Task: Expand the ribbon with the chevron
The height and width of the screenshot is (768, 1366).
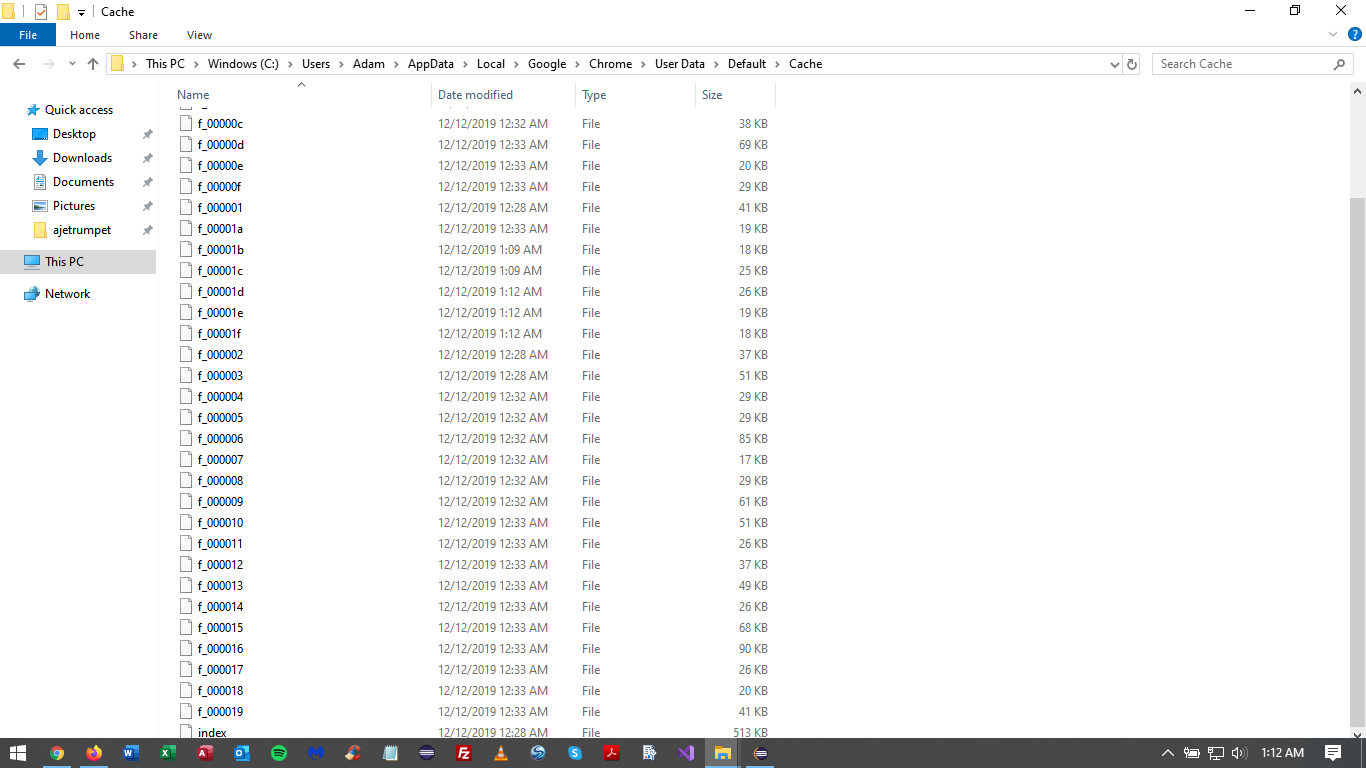Action: (1333, 35)
